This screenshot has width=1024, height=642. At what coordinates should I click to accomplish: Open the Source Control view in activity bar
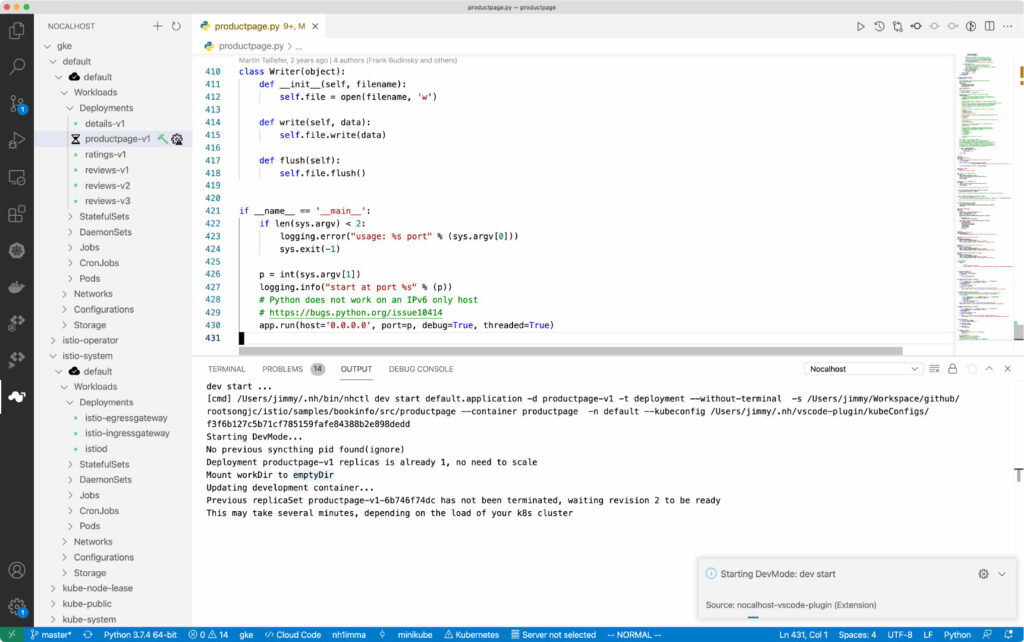click(16, 103)
